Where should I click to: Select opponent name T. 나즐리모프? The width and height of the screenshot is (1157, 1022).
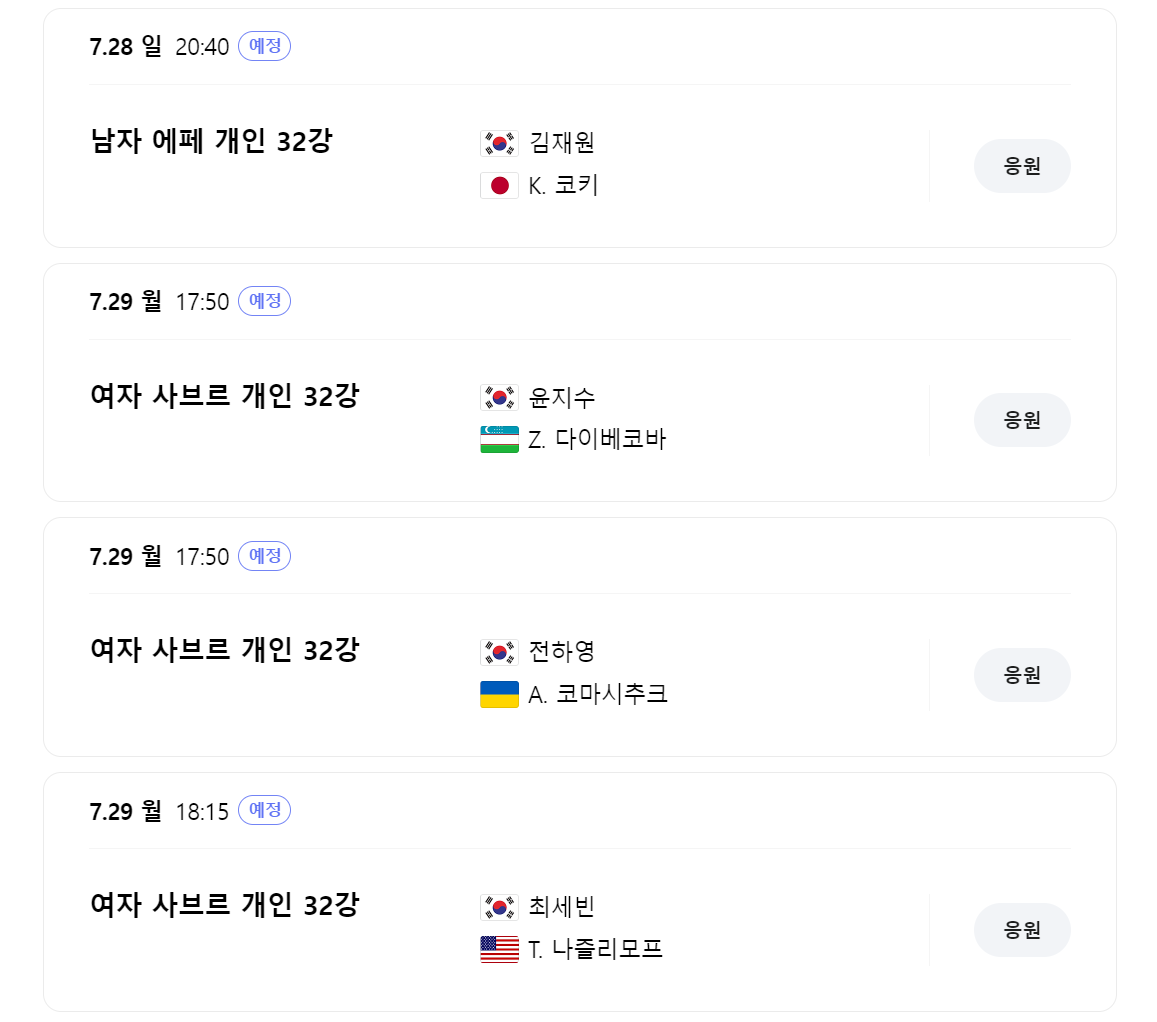coord(595,949)
